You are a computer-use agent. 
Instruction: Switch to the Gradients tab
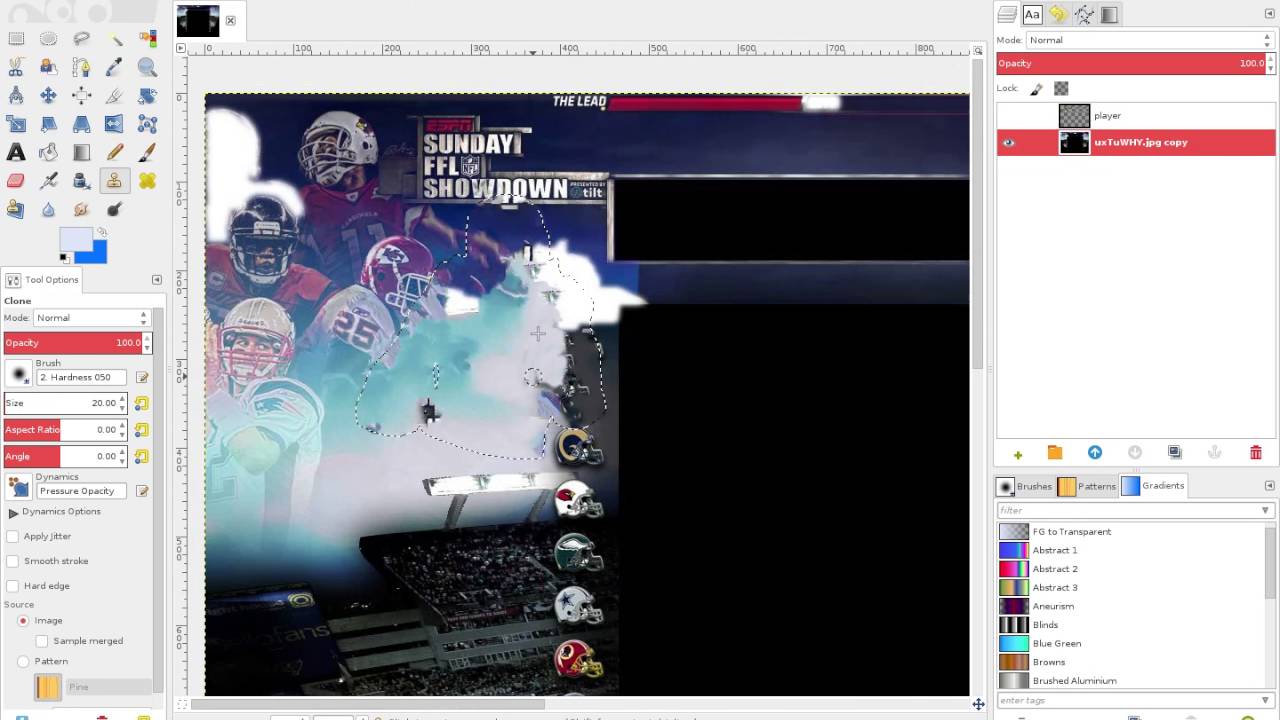pos(1152,486)
